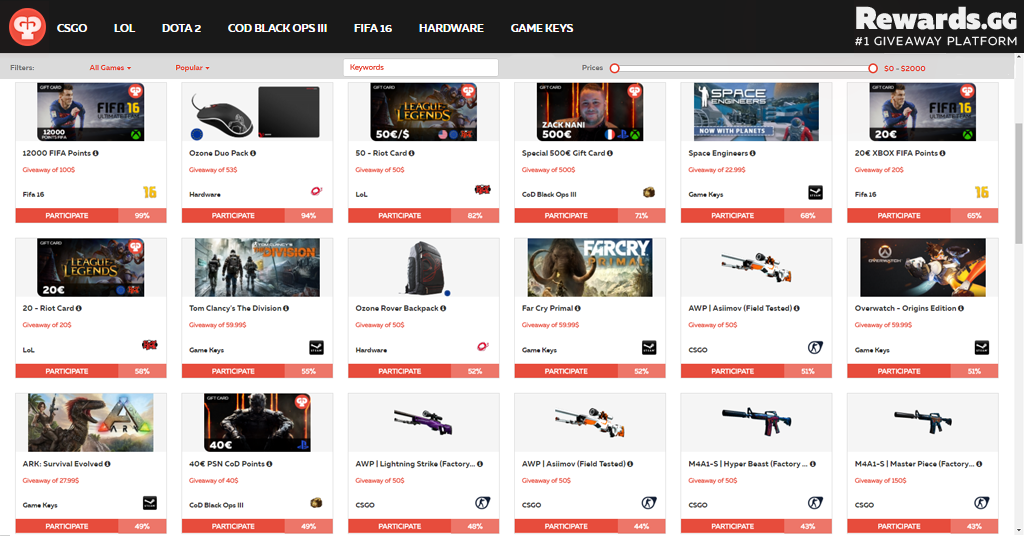Image resolution: width=1024 pixels, height=536 pixels.
Task: Expand the Popular sort dropdown
Action: 192,68
